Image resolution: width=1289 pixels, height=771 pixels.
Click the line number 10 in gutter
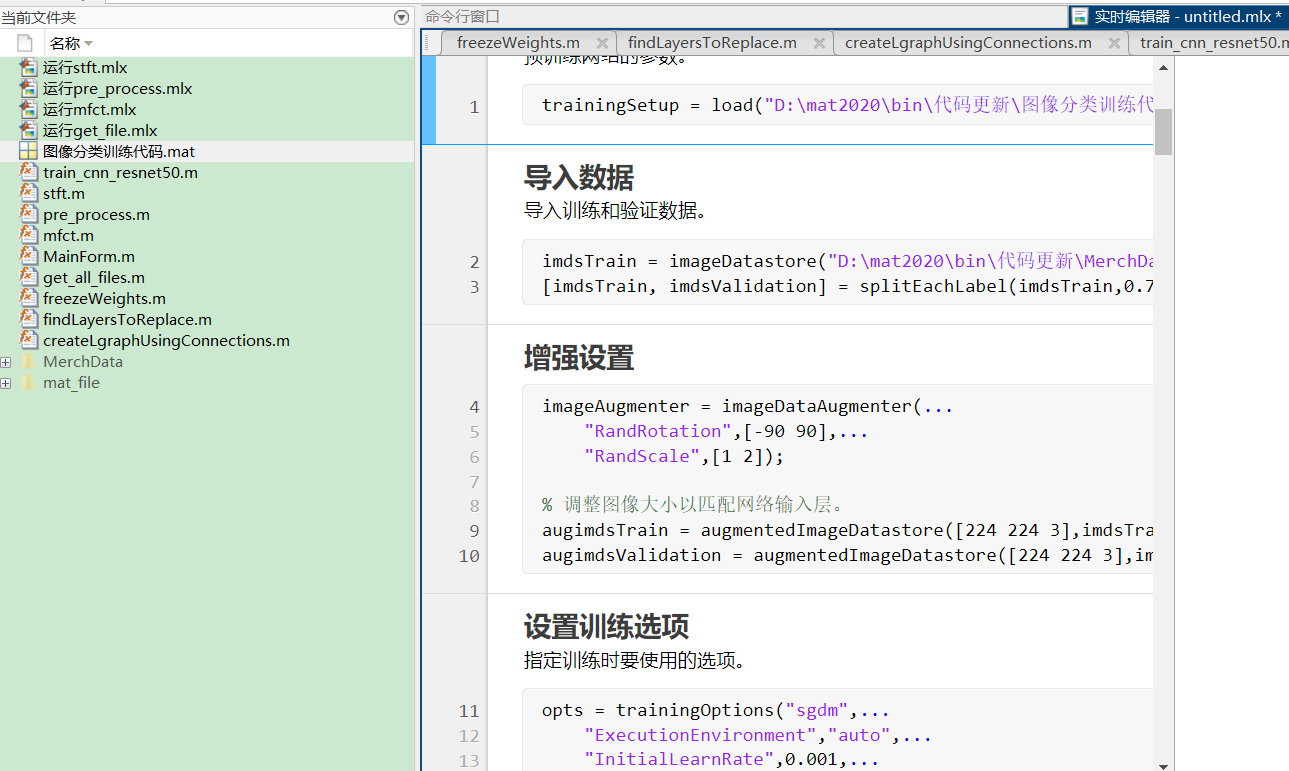469,555
